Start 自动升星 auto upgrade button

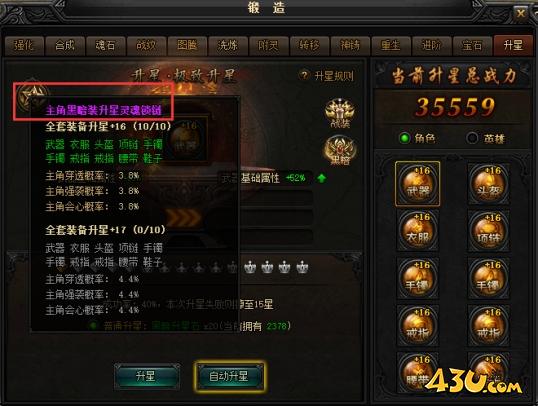pyautogui.click(x=229, y=376)
